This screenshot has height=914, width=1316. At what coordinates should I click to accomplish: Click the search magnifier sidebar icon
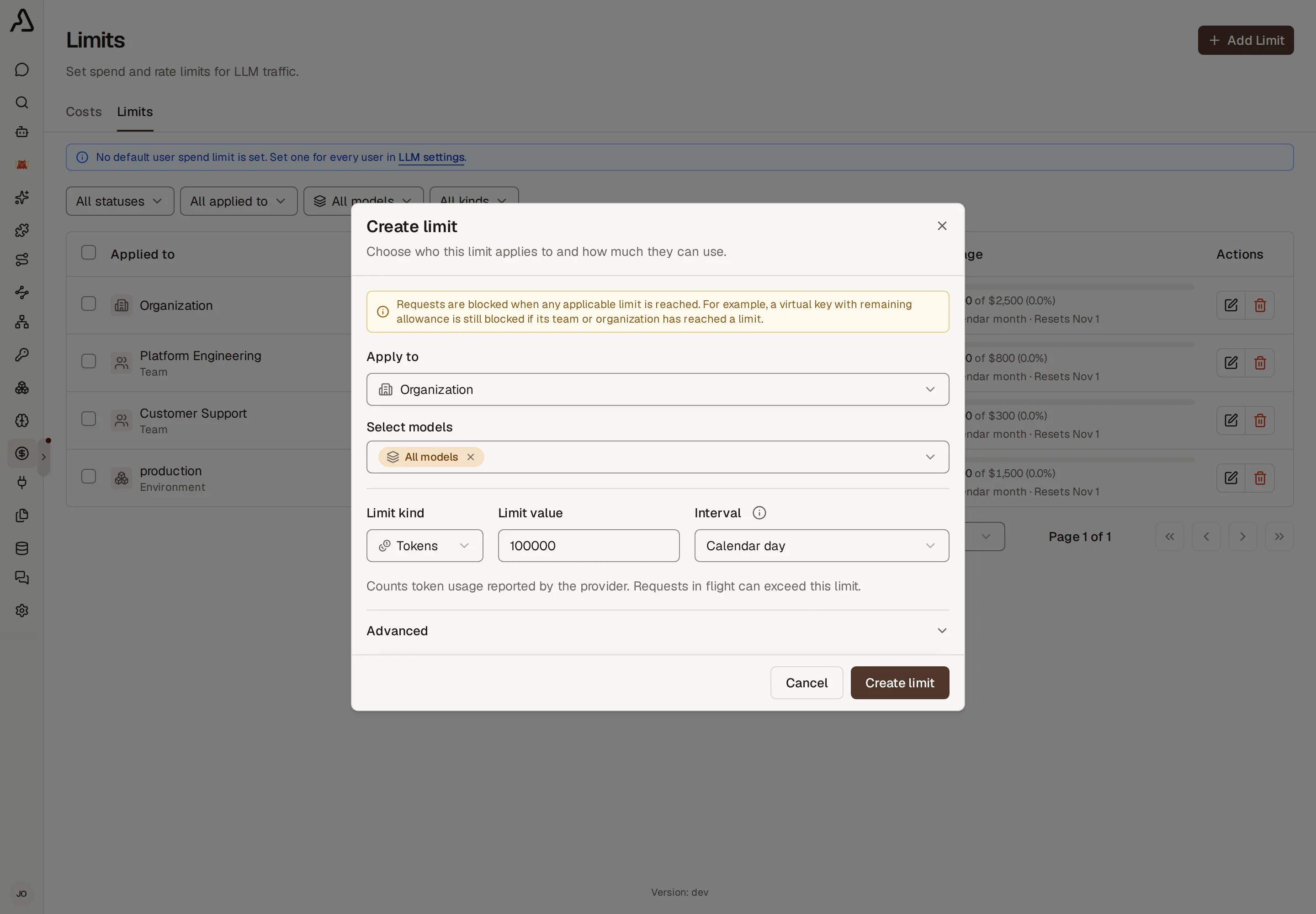[22, 102]
